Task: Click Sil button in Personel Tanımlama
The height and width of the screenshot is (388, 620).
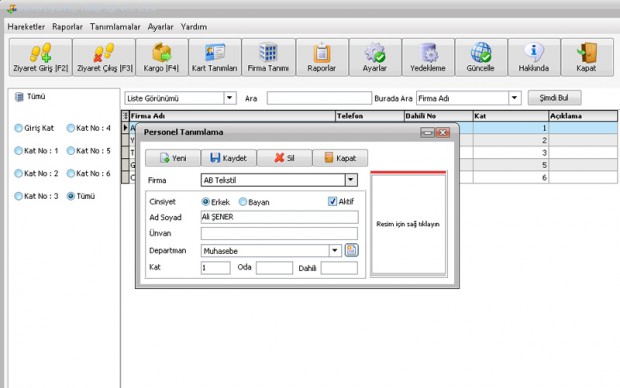Action: point(284,158)
